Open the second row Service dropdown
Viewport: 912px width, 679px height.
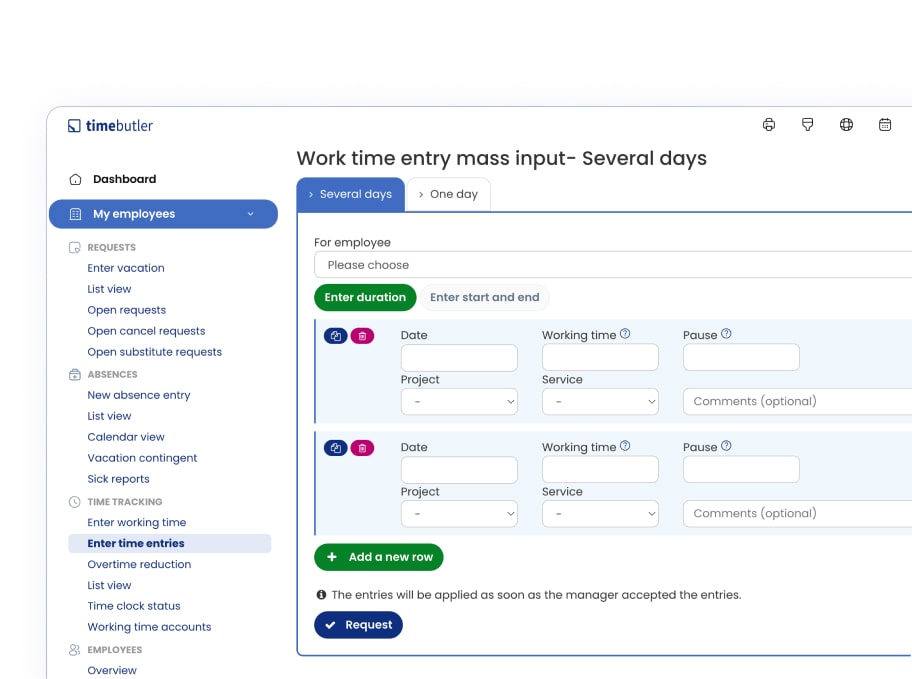(x=600, y=514)
